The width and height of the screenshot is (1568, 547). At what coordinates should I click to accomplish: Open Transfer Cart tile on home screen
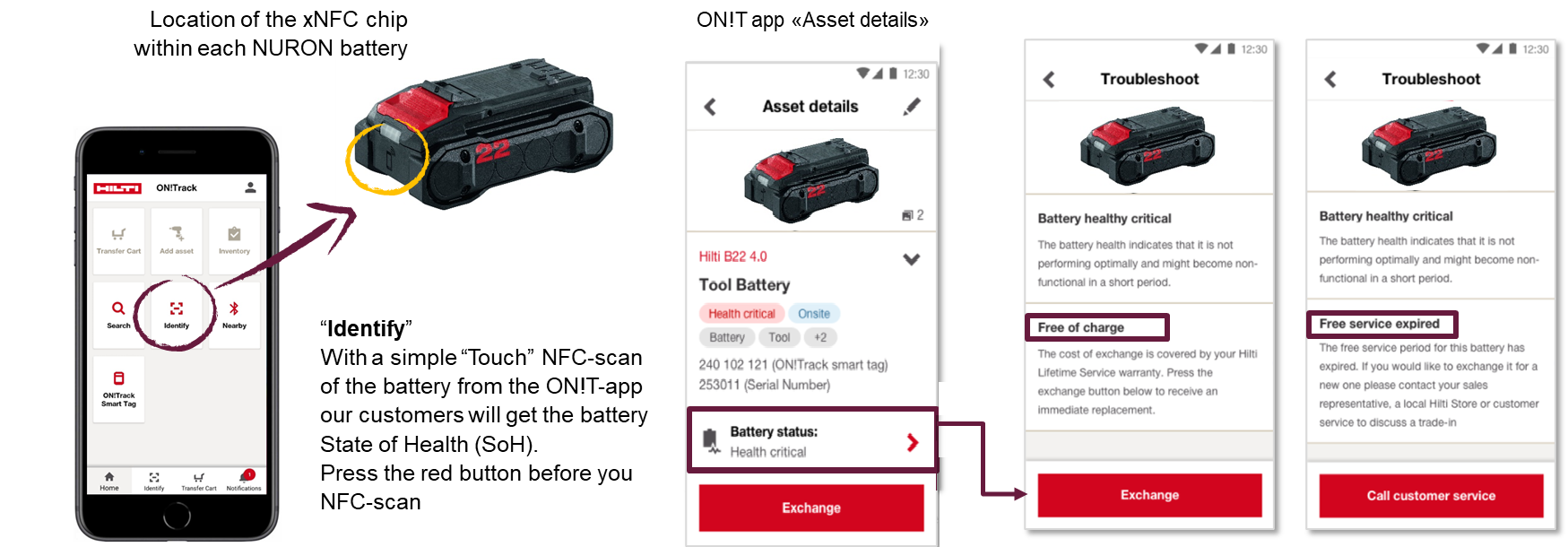point(118,239)
